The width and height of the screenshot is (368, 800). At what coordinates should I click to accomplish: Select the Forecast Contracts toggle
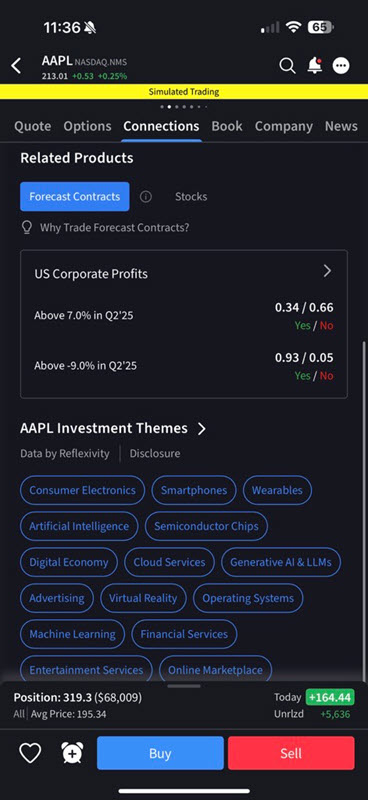[75, 196]
